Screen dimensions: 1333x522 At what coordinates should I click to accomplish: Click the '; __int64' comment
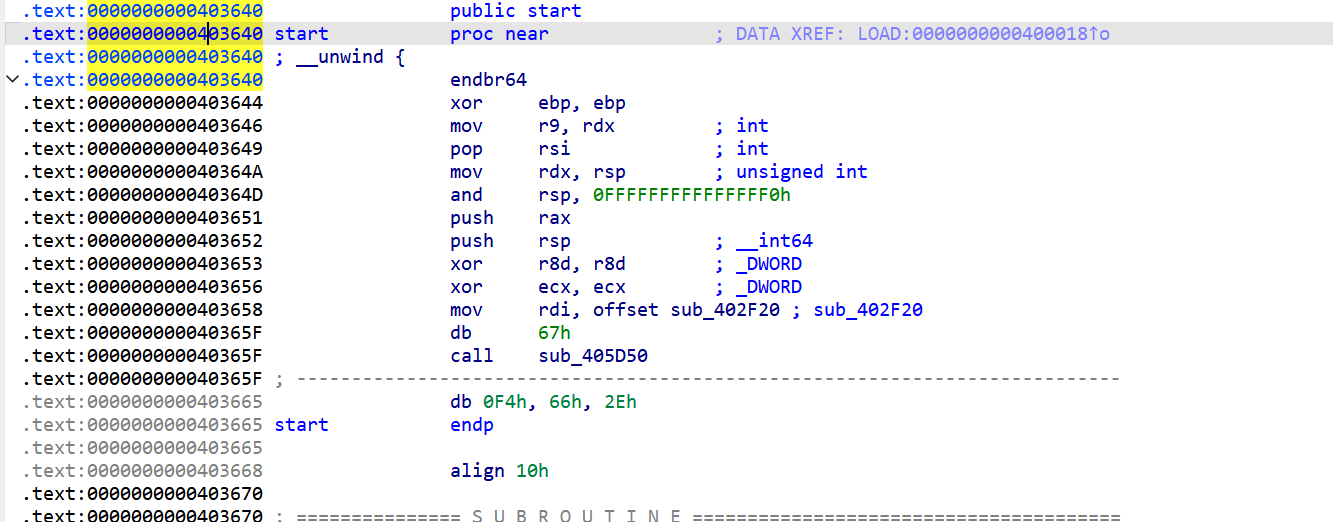coord(763,241)
